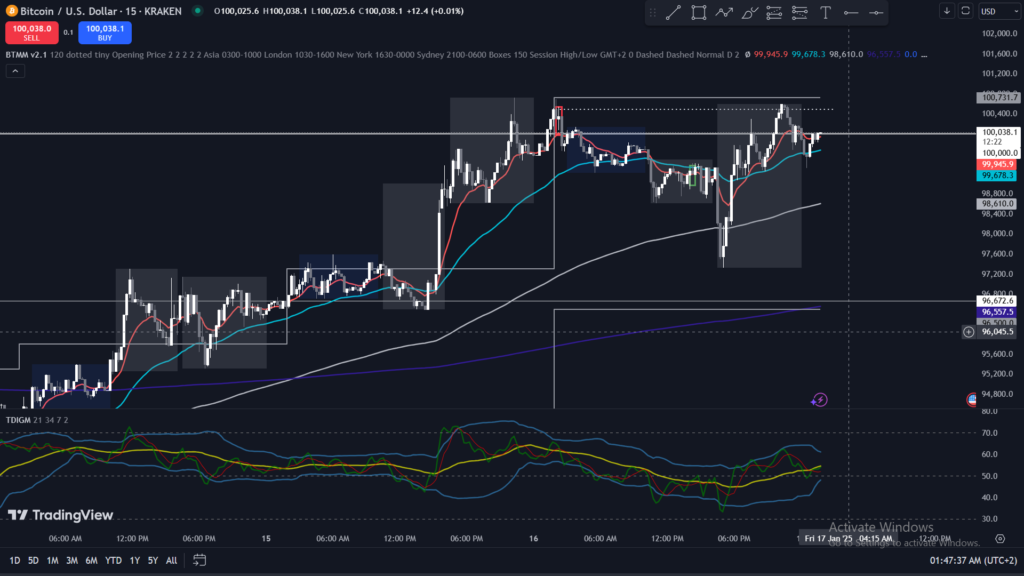Select the brush drawing tool

point(749,12)
